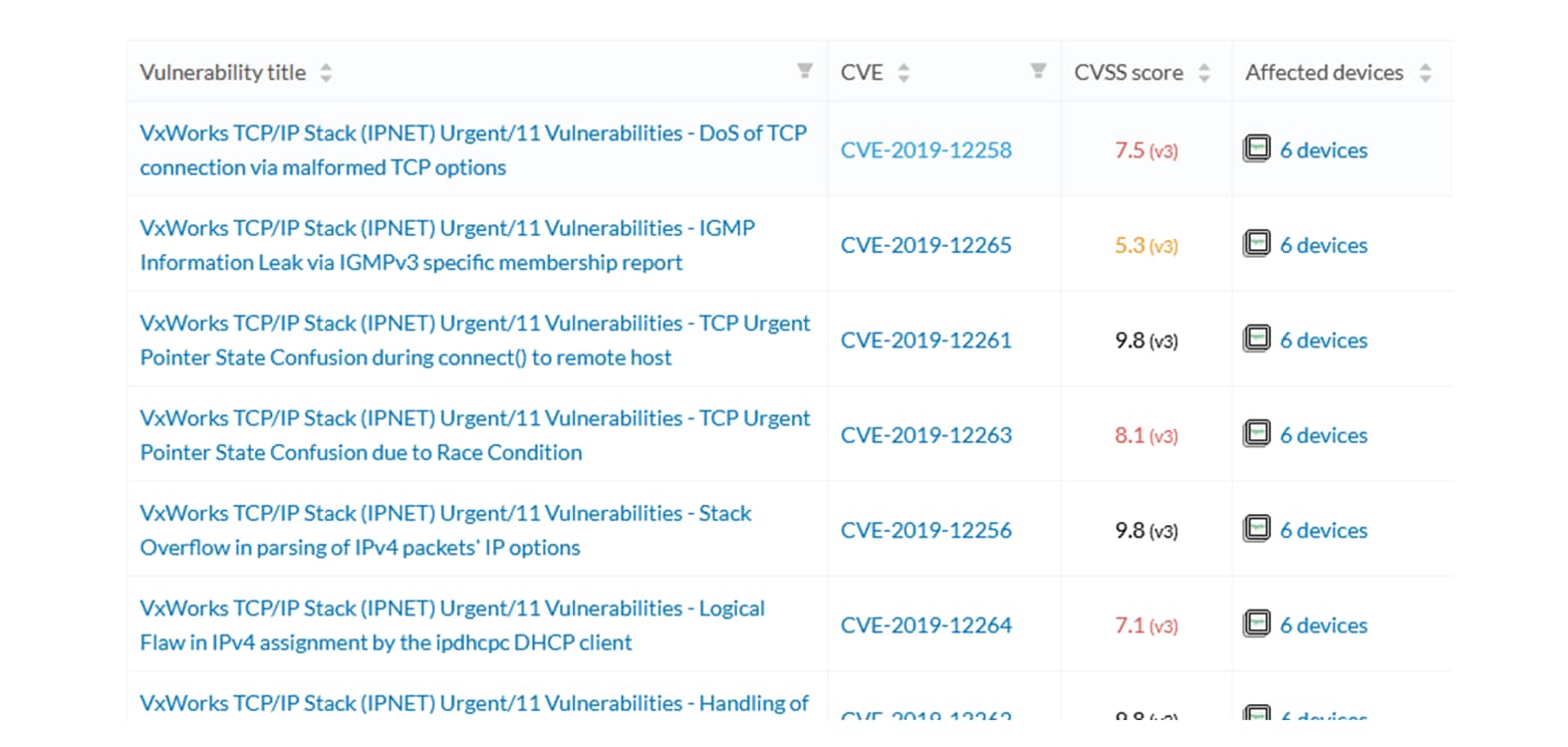The width and height of the screenshot is (1568, 747).
Task: Sort by CVSS score column
Action: [x=1204, y=73]
